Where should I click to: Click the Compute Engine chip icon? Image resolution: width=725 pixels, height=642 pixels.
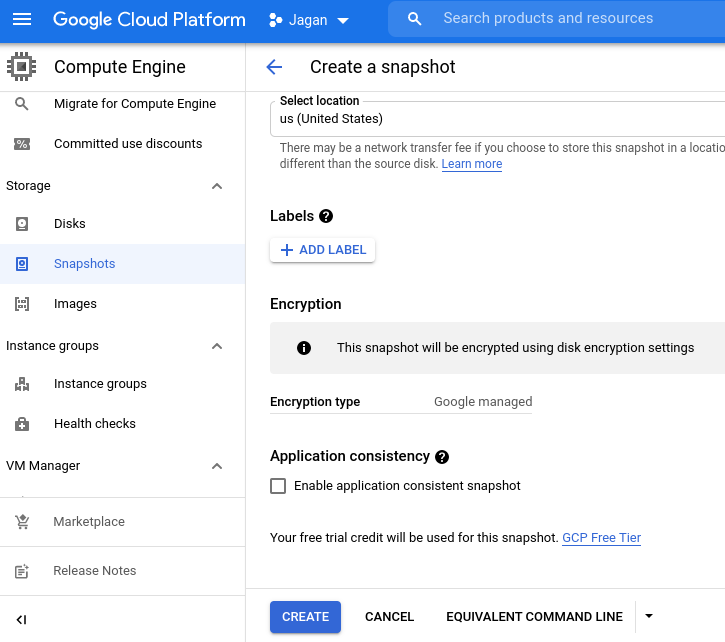[21, 67]
